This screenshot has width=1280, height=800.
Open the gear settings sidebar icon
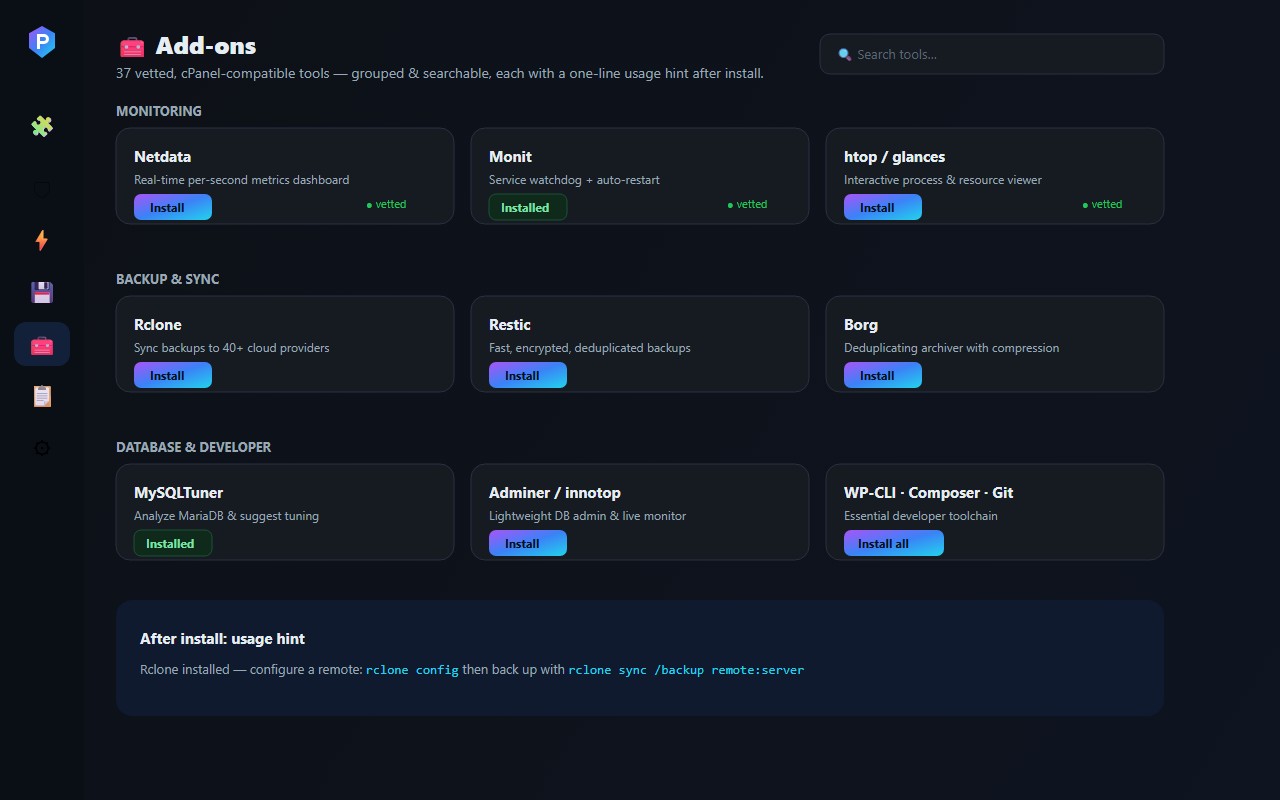pyautogui.click(x=42, y=448)
